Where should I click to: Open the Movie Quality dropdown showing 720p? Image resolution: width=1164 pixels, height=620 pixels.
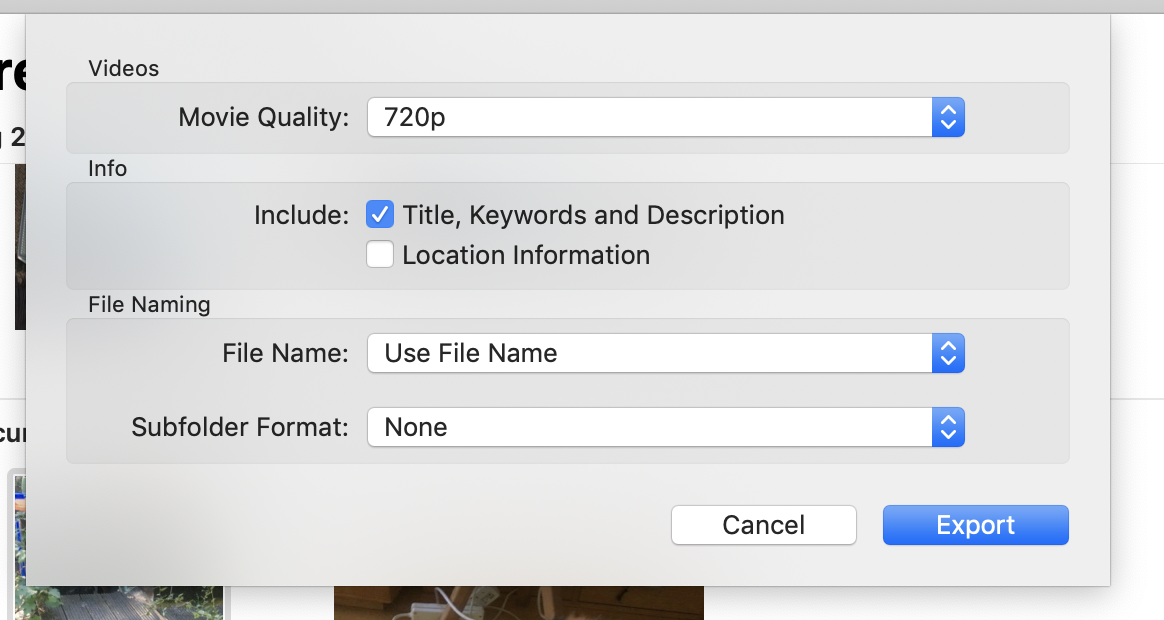650,118
